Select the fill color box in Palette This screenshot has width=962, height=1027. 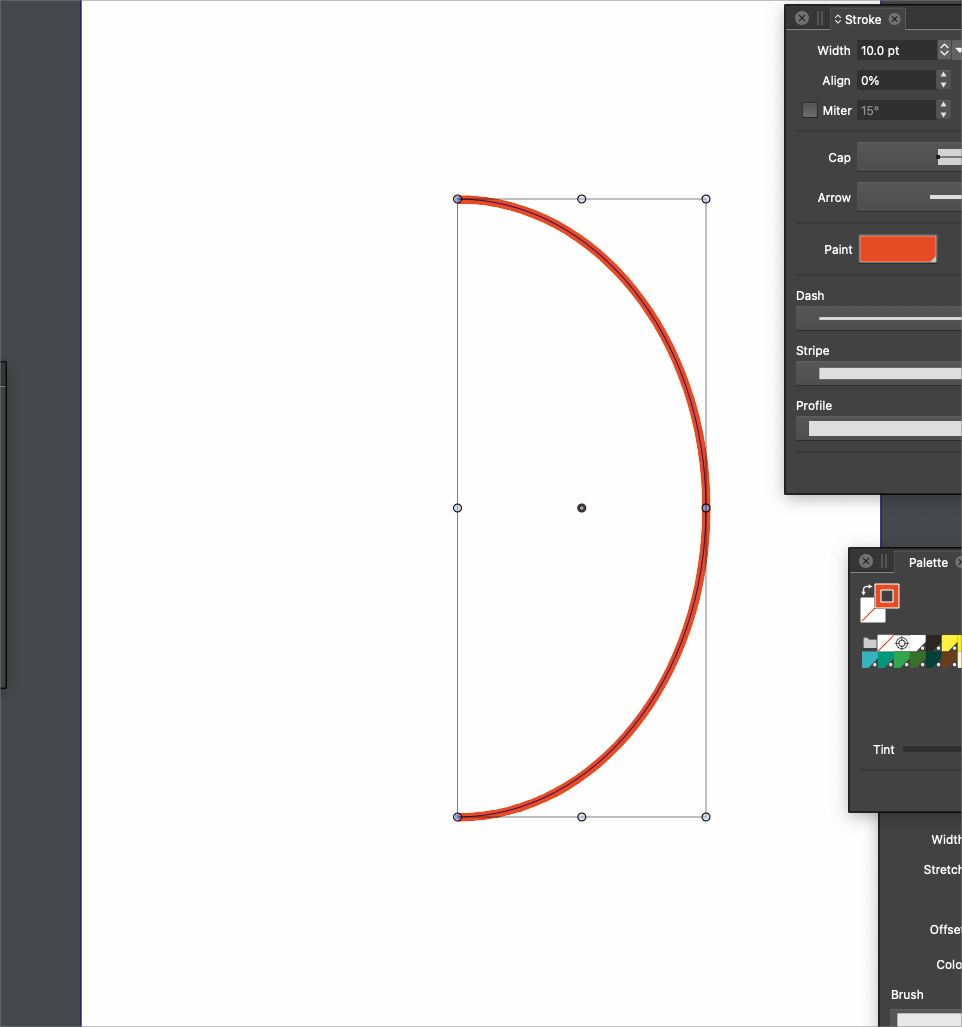[871, 612]
